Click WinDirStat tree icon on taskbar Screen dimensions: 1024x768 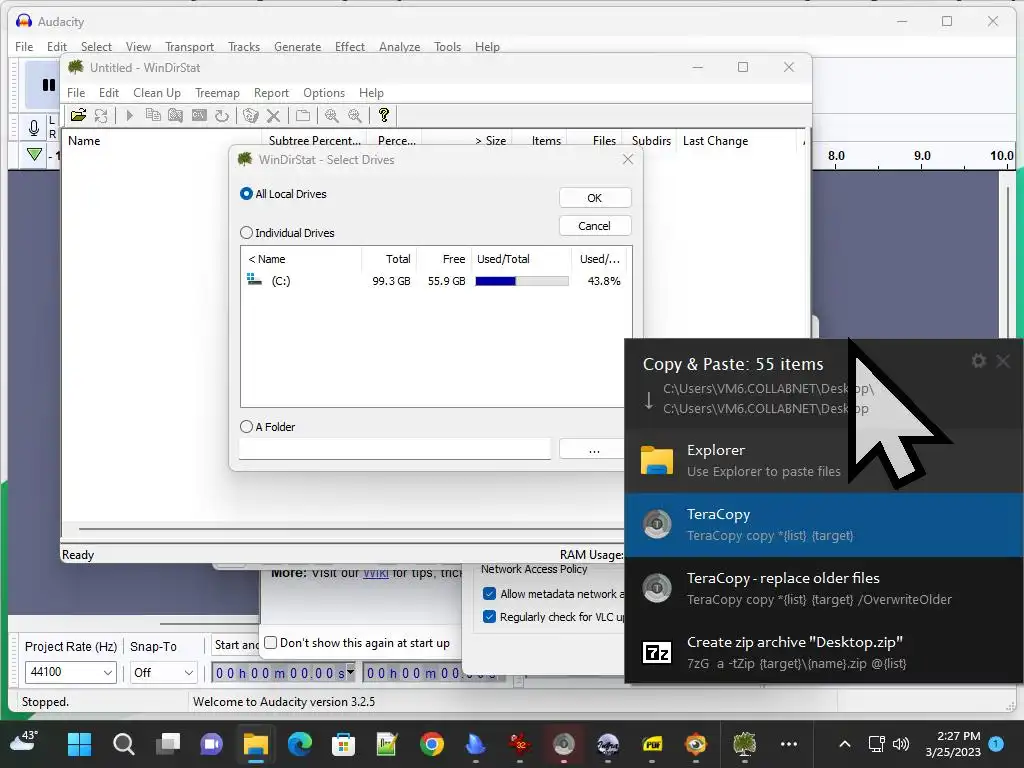tap(744, 744)
